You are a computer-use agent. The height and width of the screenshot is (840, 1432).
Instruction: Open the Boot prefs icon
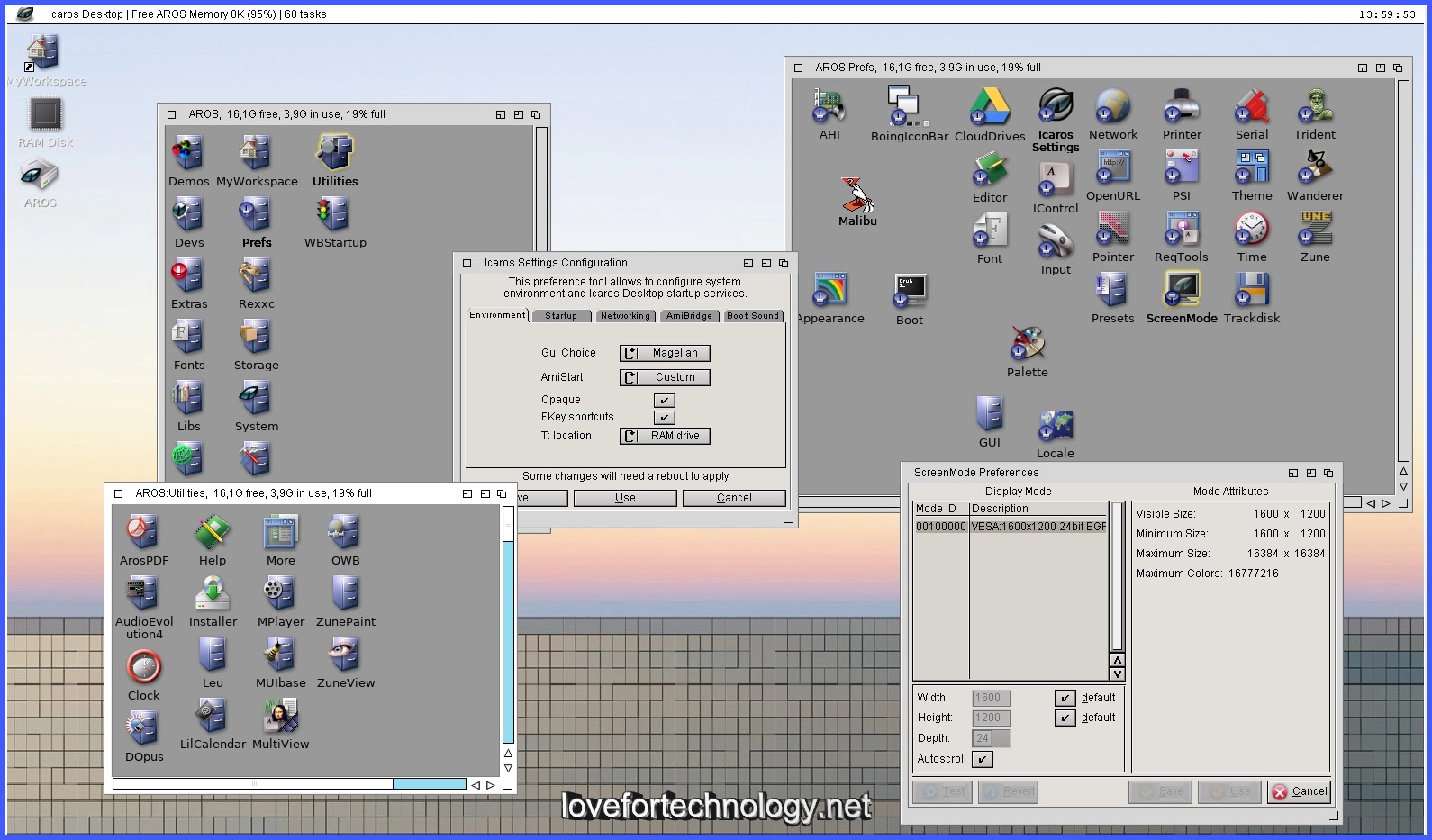(x=909, y=293)
